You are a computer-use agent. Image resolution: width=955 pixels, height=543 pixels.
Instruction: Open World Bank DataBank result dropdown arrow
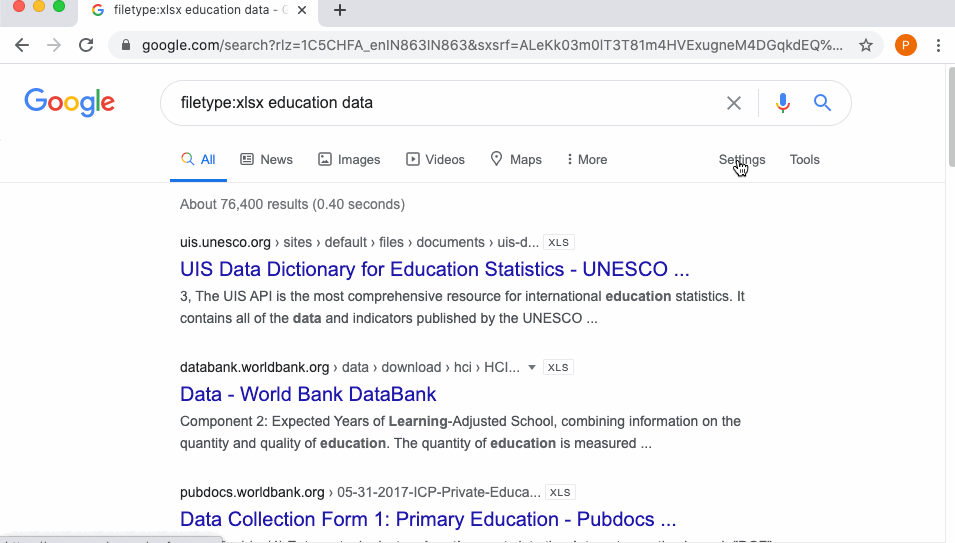532,367
